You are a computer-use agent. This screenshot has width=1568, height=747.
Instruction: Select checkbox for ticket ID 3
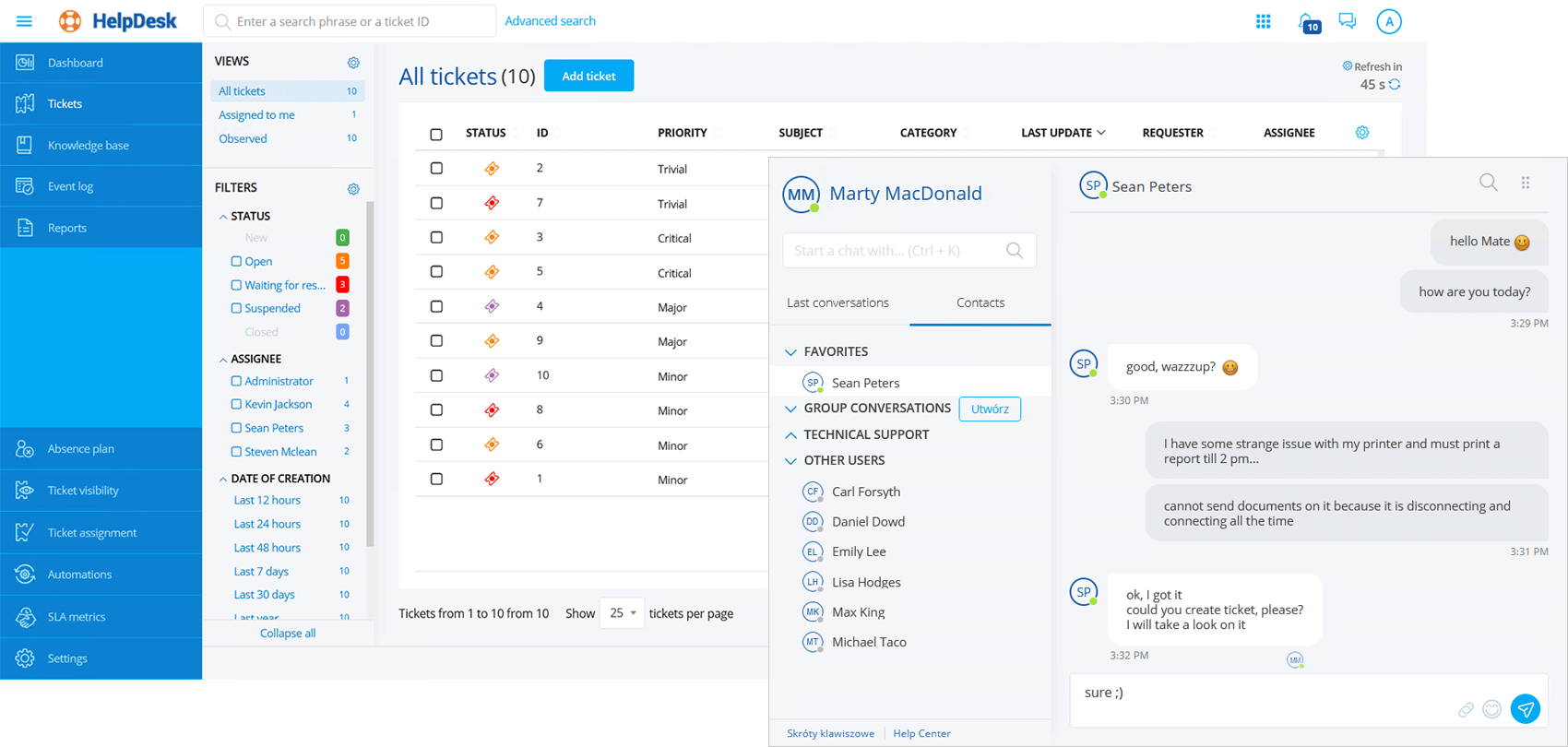tap(436, 238)
